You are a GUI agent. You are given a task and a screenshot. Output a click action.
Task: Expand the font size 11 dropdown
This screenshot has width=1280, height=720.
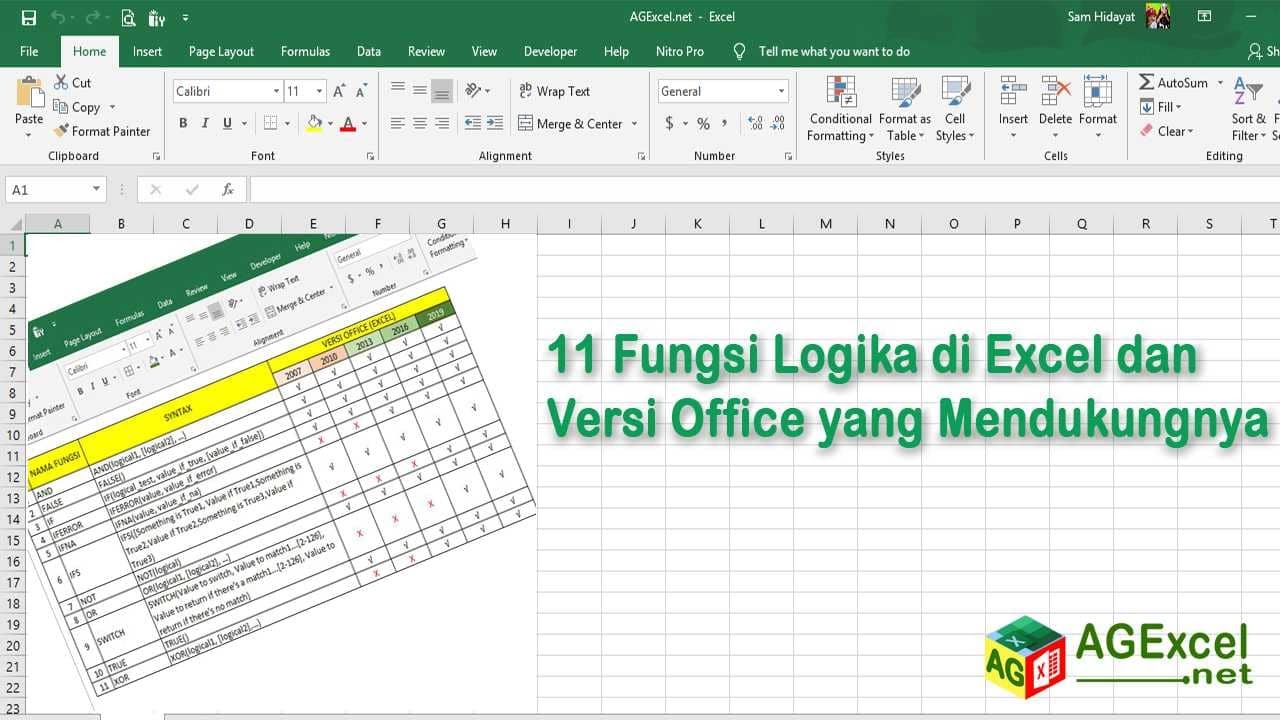(319, 91)
